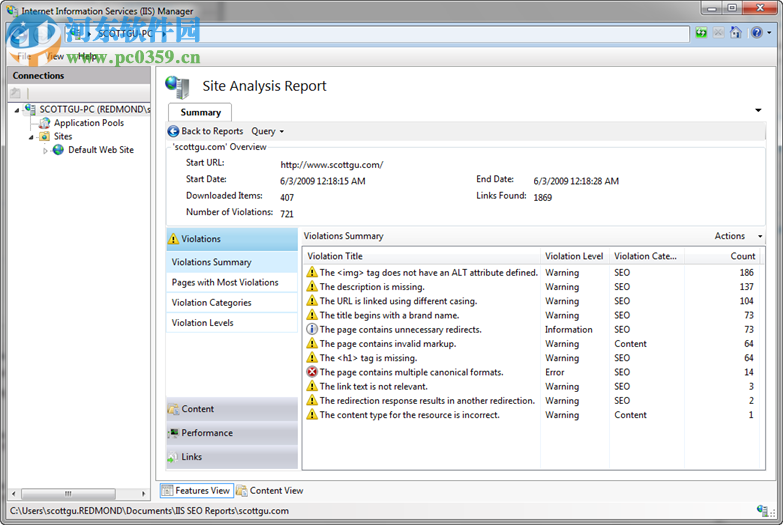
Task: Switch to Features View tab
Action: point(196,491)
